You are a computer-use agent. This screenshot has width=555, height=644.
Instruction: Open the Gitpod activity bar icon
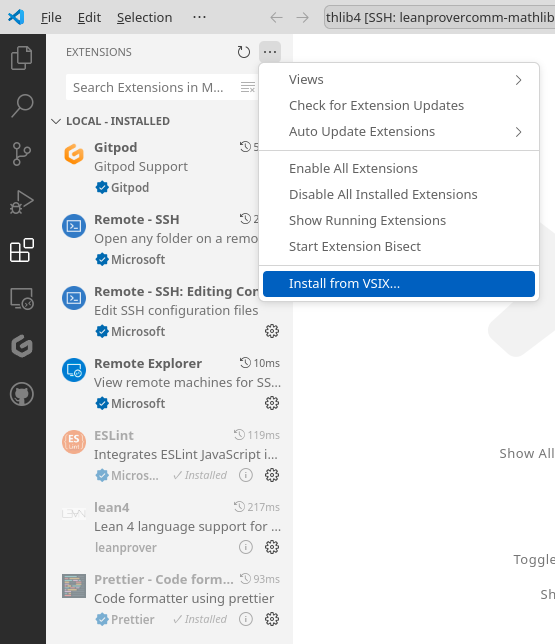click(x=22, y=346)
